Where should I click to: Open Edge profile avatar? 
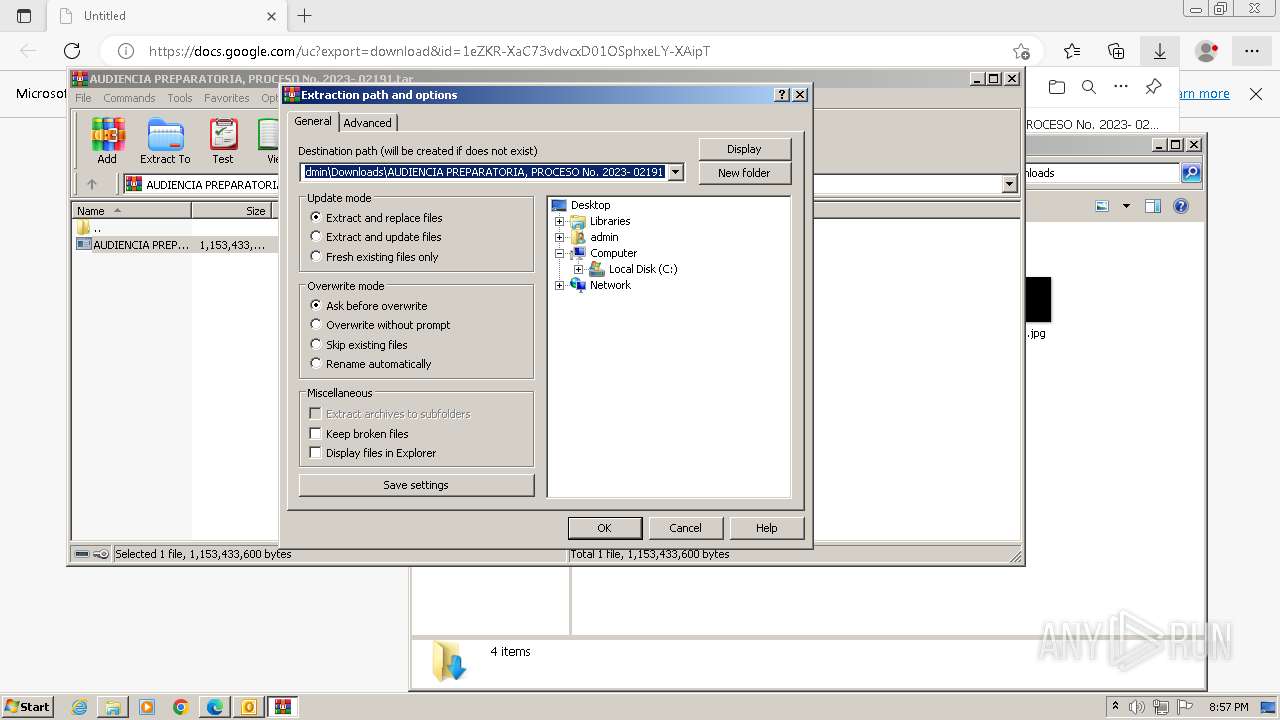pyautogui.click(x=1207, y=51)
